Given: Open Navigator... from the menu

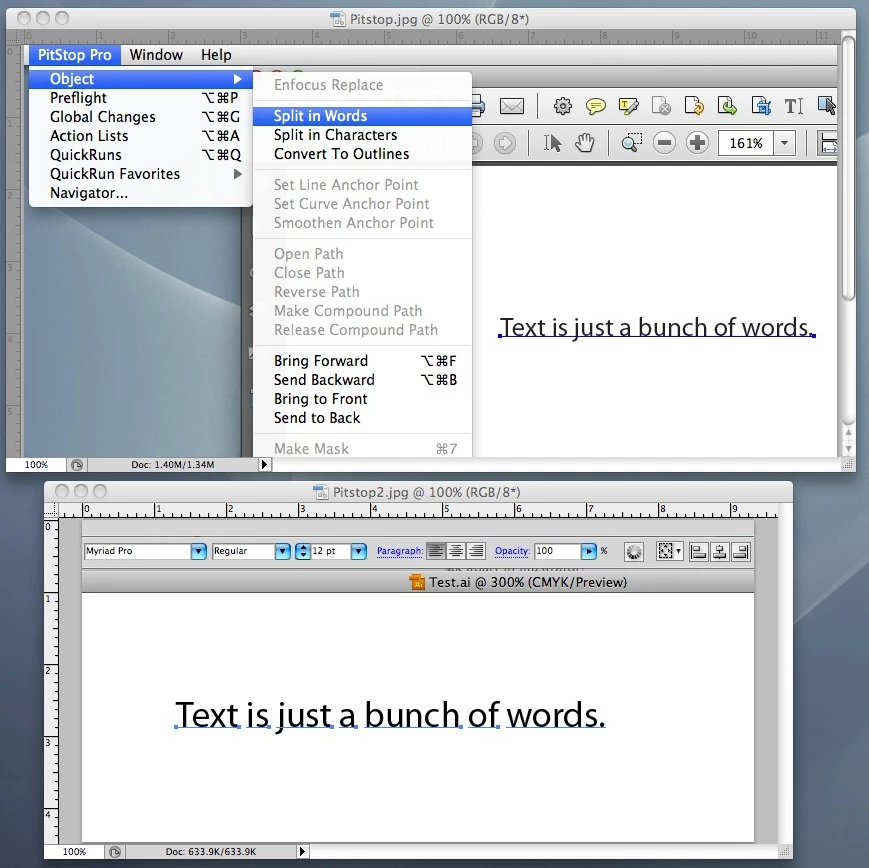Looking at the screenshot, I should [141, 193].
